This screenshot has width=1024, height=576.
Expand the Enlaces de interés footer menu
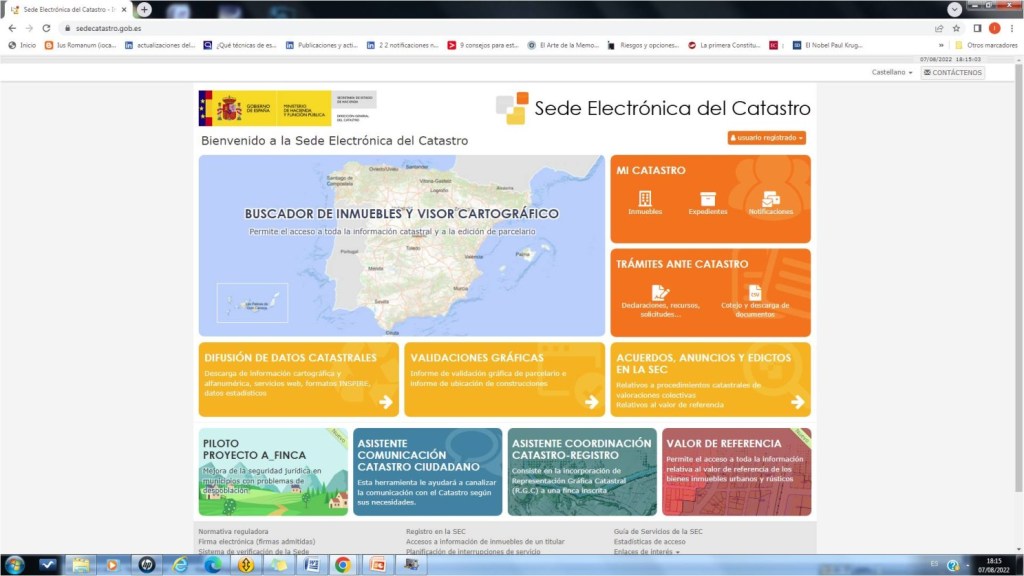click(x=646, y=552)
